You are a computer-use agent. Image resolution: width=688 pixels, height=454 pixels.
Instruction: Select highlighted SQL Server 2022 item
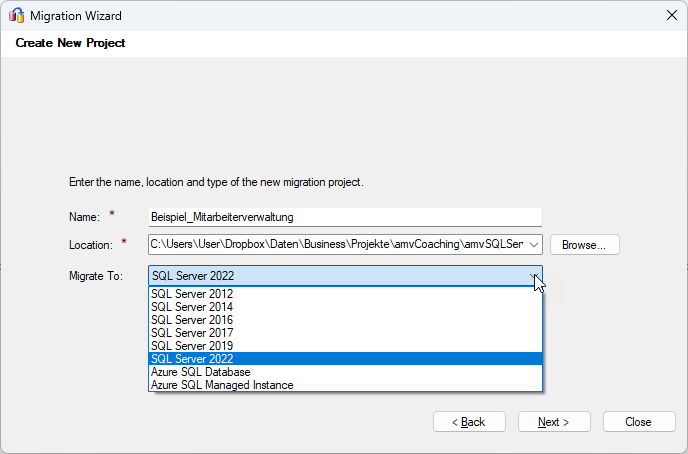pos(345,359)
